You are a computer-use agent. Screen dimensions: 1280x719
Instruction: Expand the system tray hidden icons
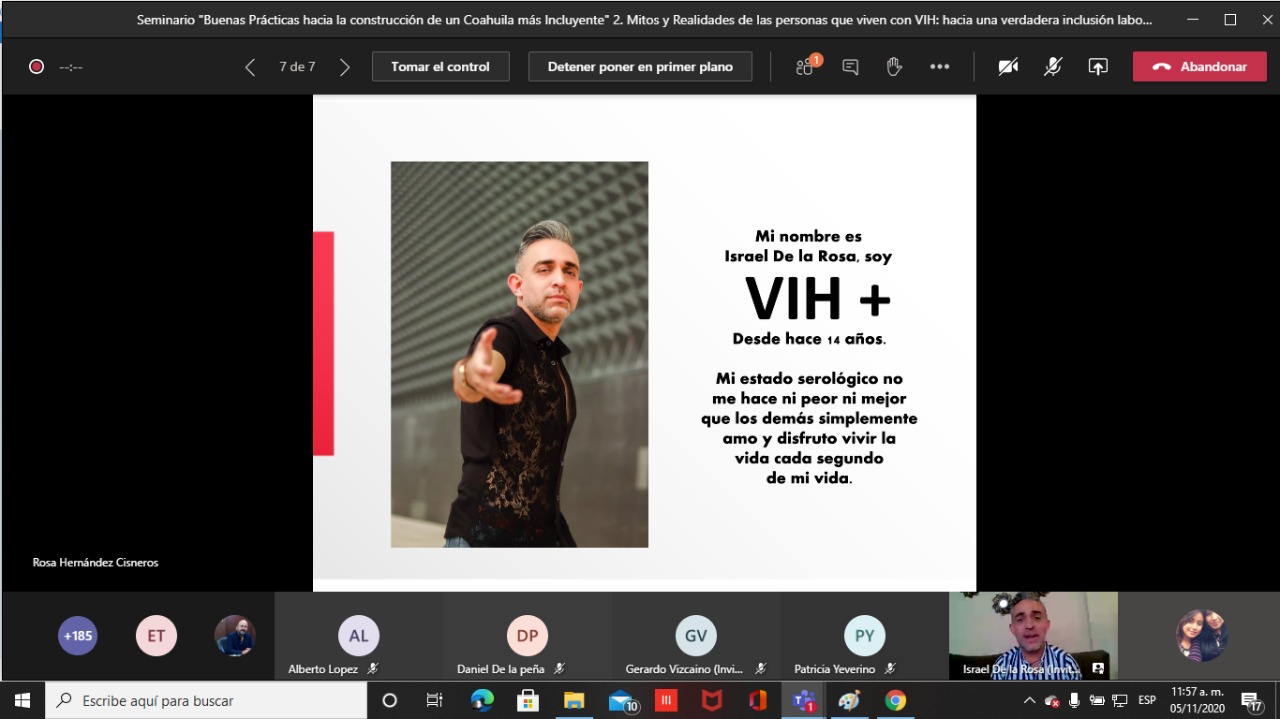pos(1029,700)
